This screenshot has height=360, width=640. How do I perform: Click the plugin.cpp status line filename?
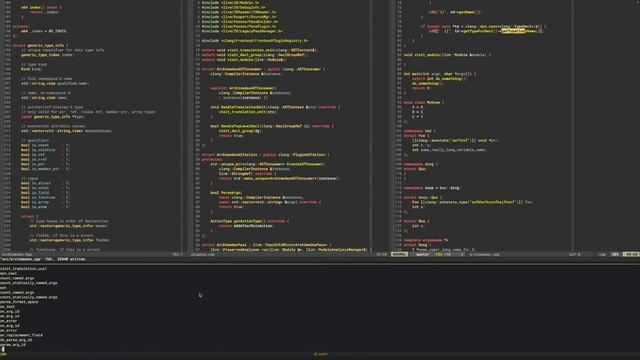pos(203,254)
